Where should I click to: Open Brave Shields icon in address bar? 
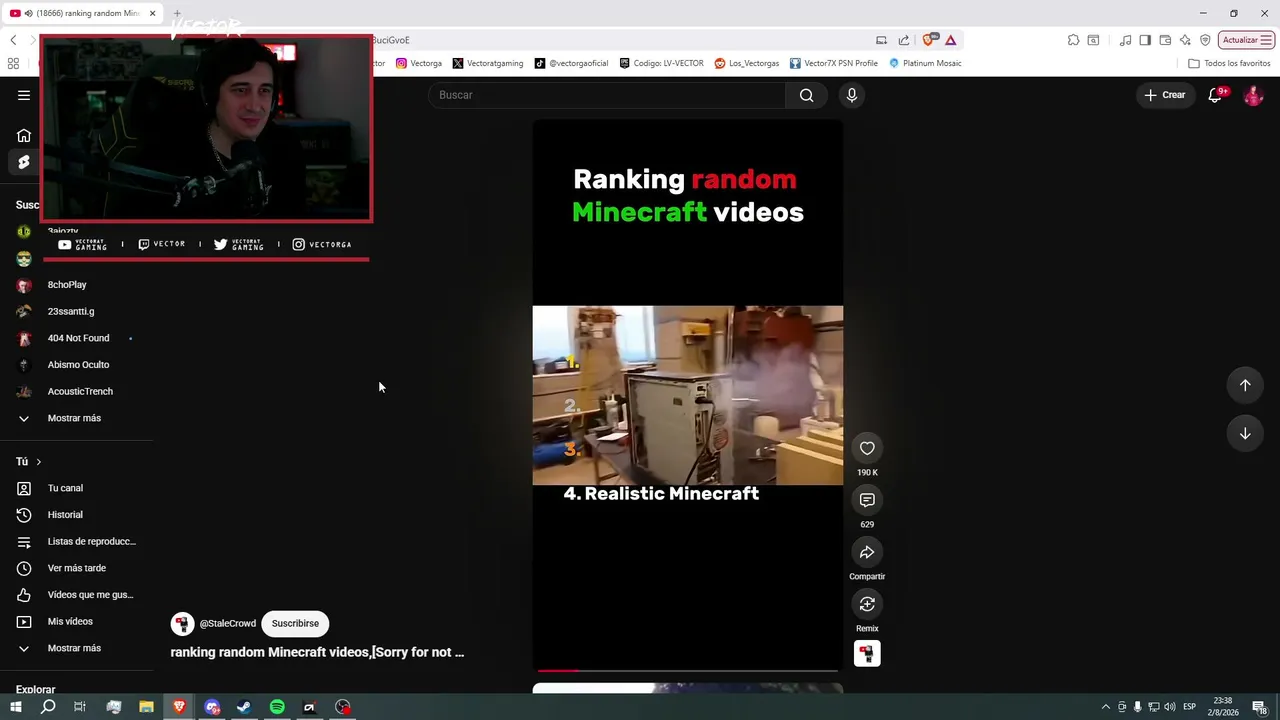pyautogui.click(x=930, y=40)
